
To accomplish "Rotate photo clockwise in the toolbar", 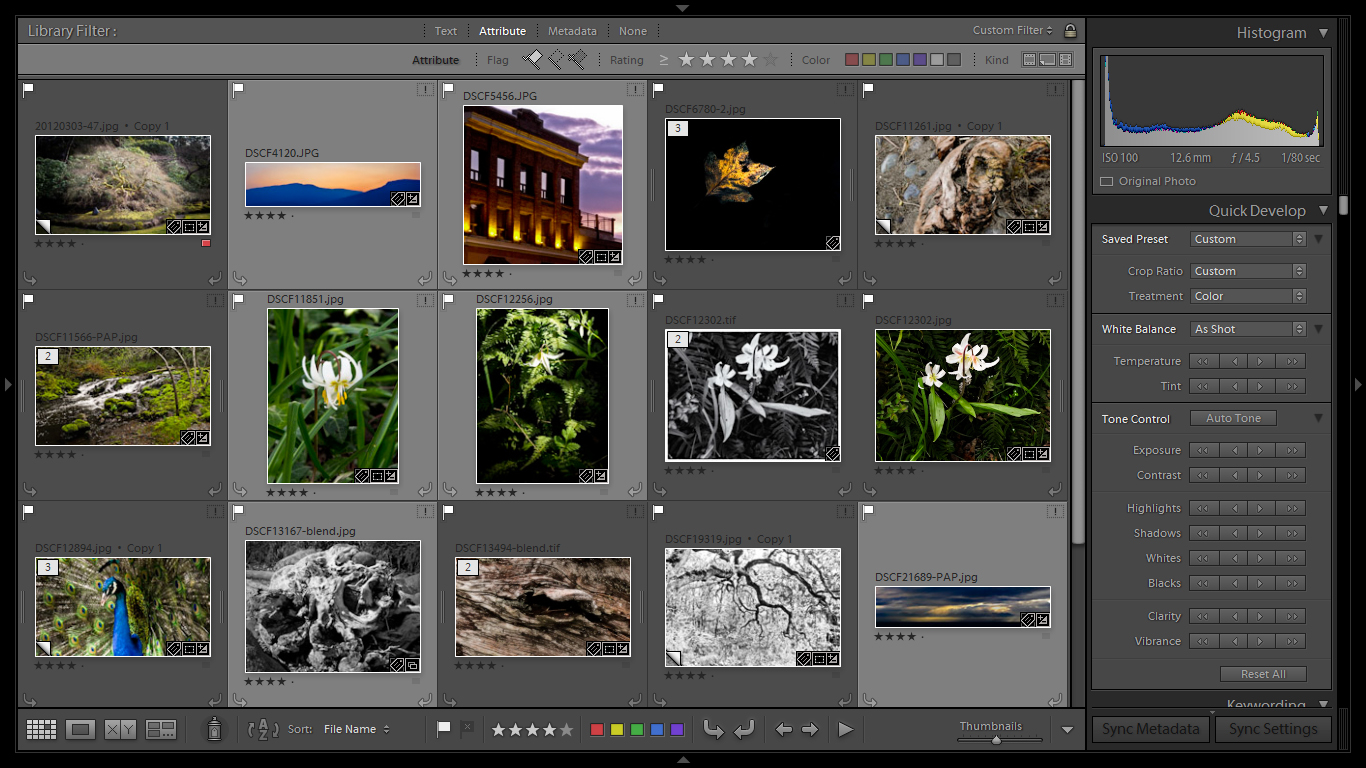I will pyautogui.click(x=744, y=729).
